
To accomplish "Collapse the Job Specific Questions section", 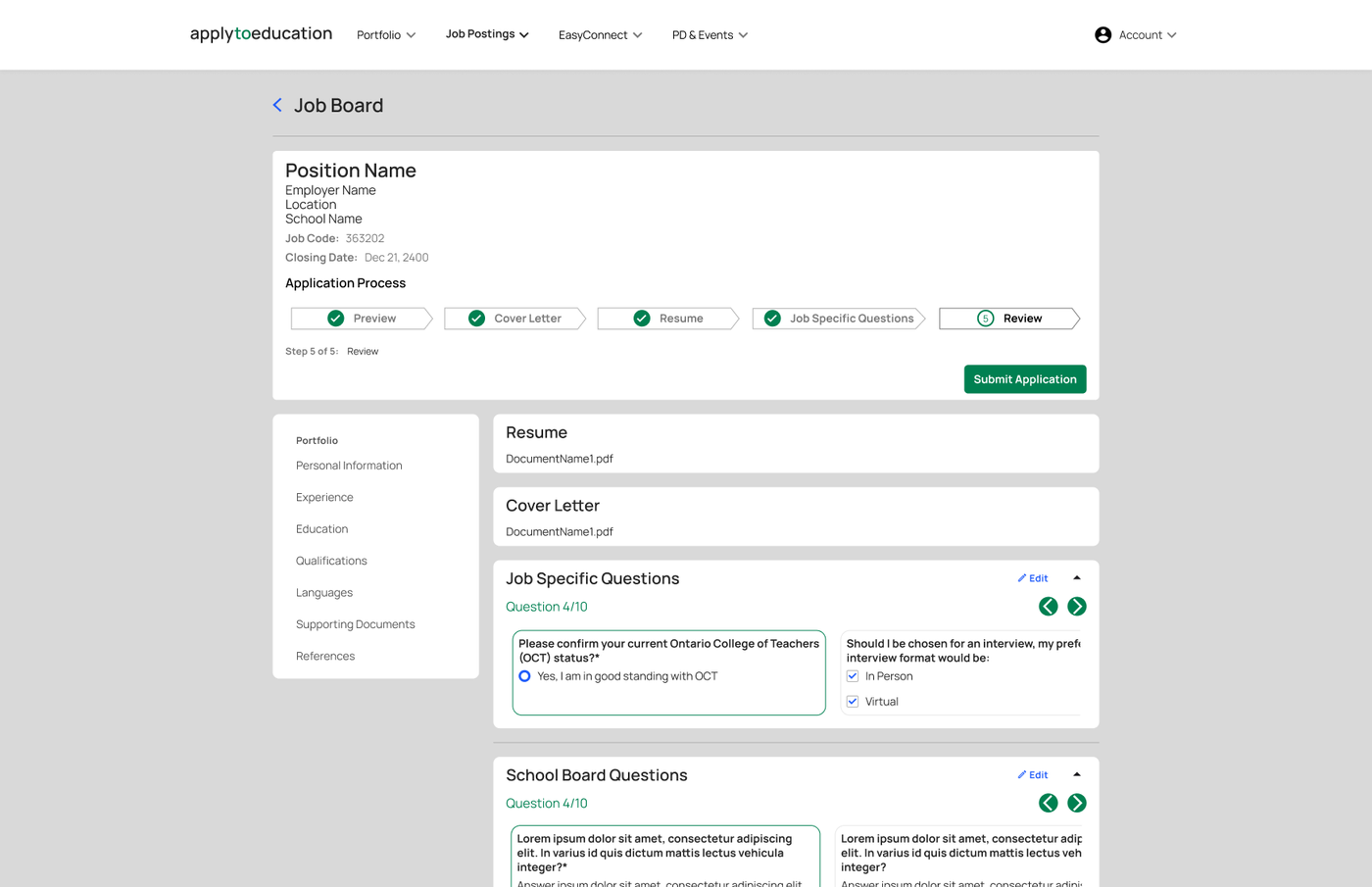I will click(1077, 578).
